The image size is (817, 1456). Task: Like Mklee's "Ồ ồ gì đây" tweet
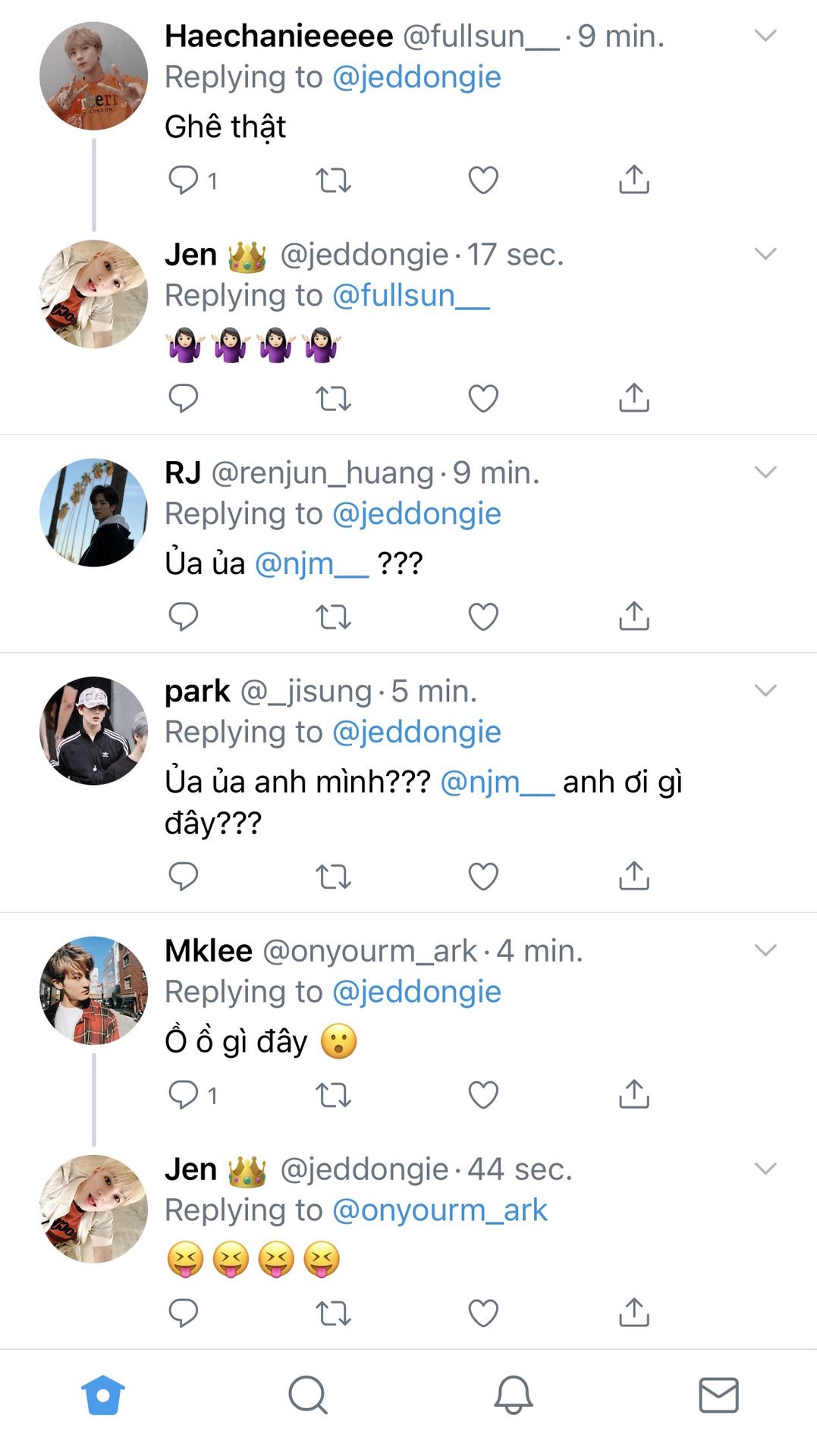[x=483, y=1094]
